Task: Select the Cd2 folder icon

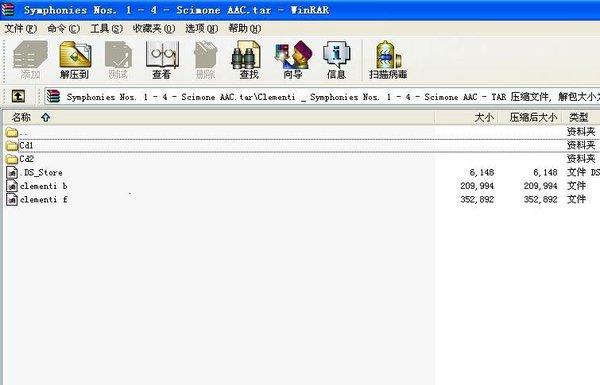Action: click(x=12, y=159)
